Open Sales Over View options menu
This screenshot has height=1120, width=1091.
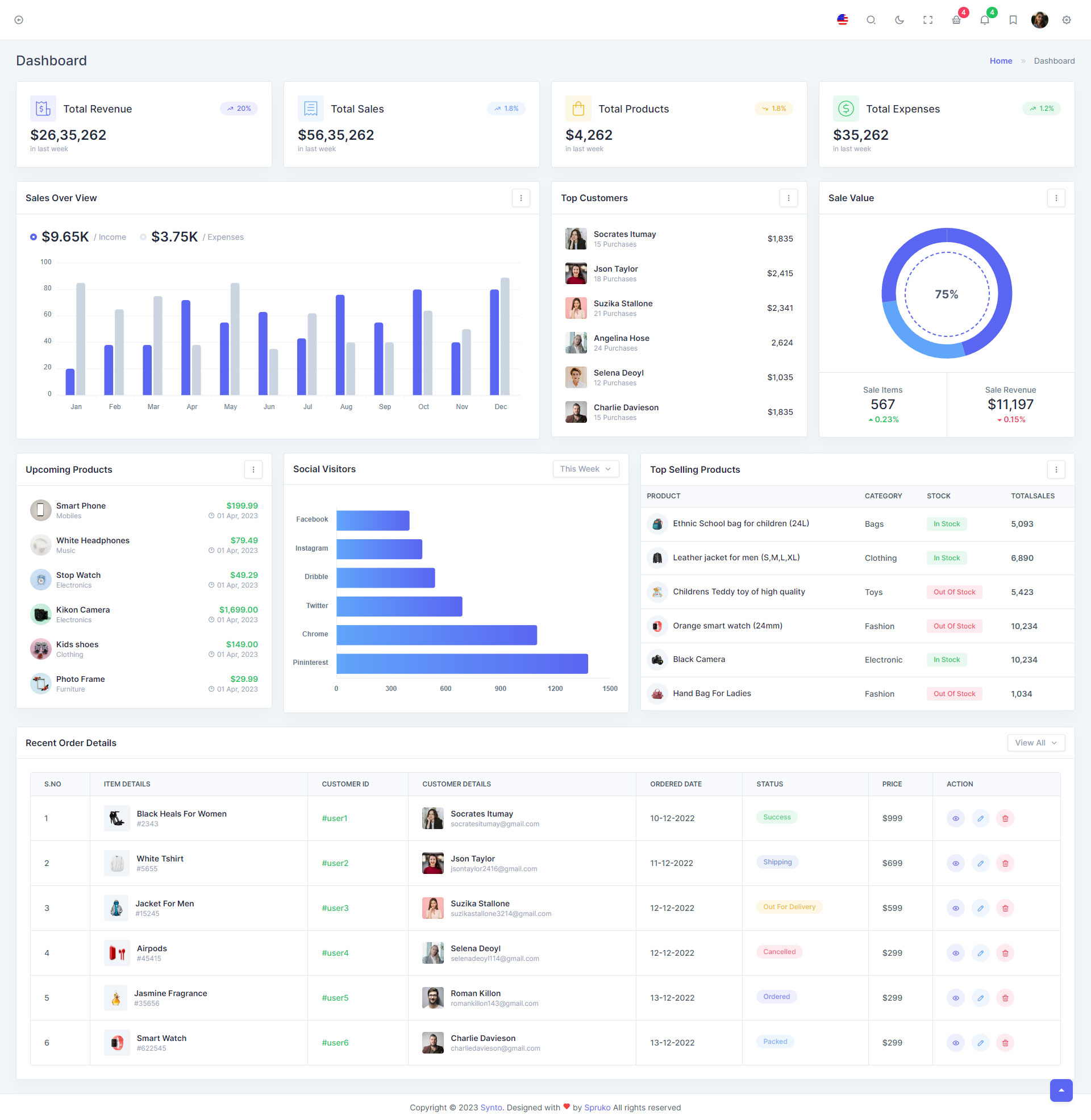coord(520,198)
